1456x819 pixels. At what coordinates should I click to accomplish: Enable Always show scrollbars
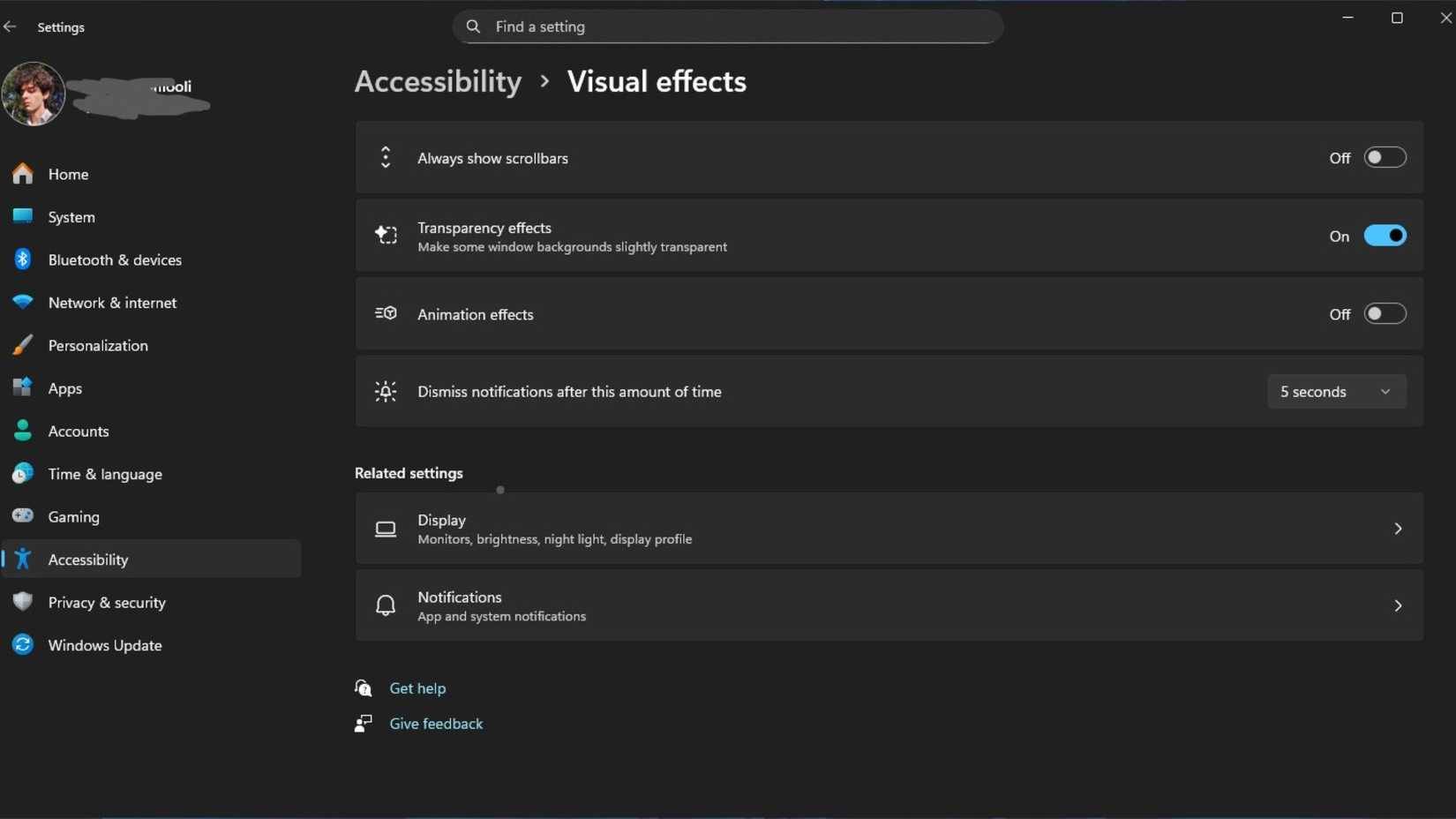coord(1384,157)
